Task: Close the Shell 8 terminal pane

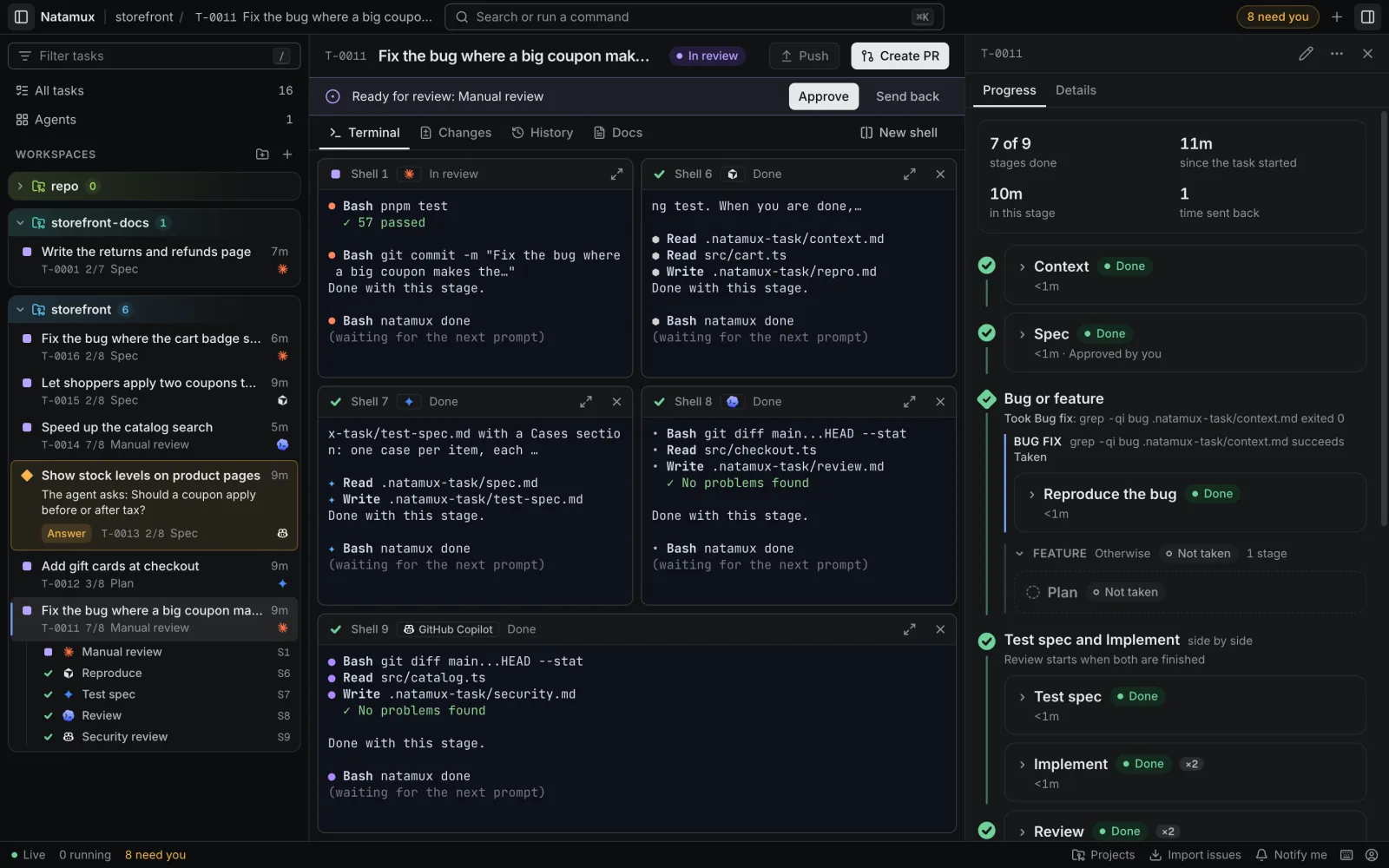Action: coord(940,402)
